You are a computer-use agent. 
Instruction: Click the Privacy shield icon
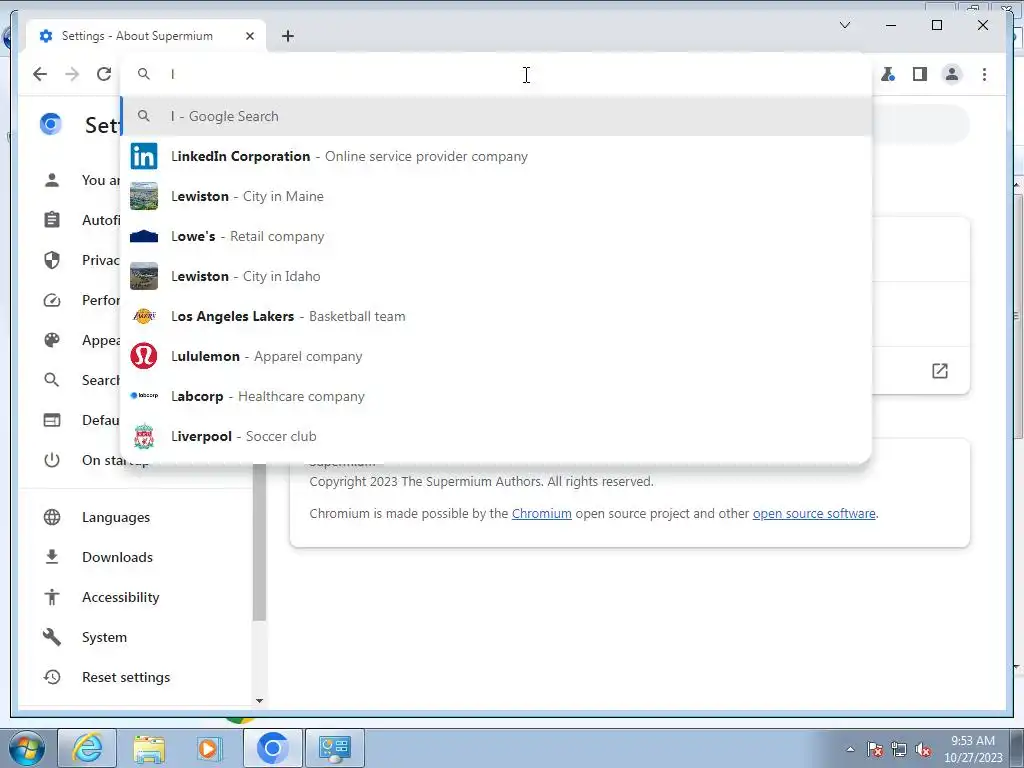click(x=52, y=260)
